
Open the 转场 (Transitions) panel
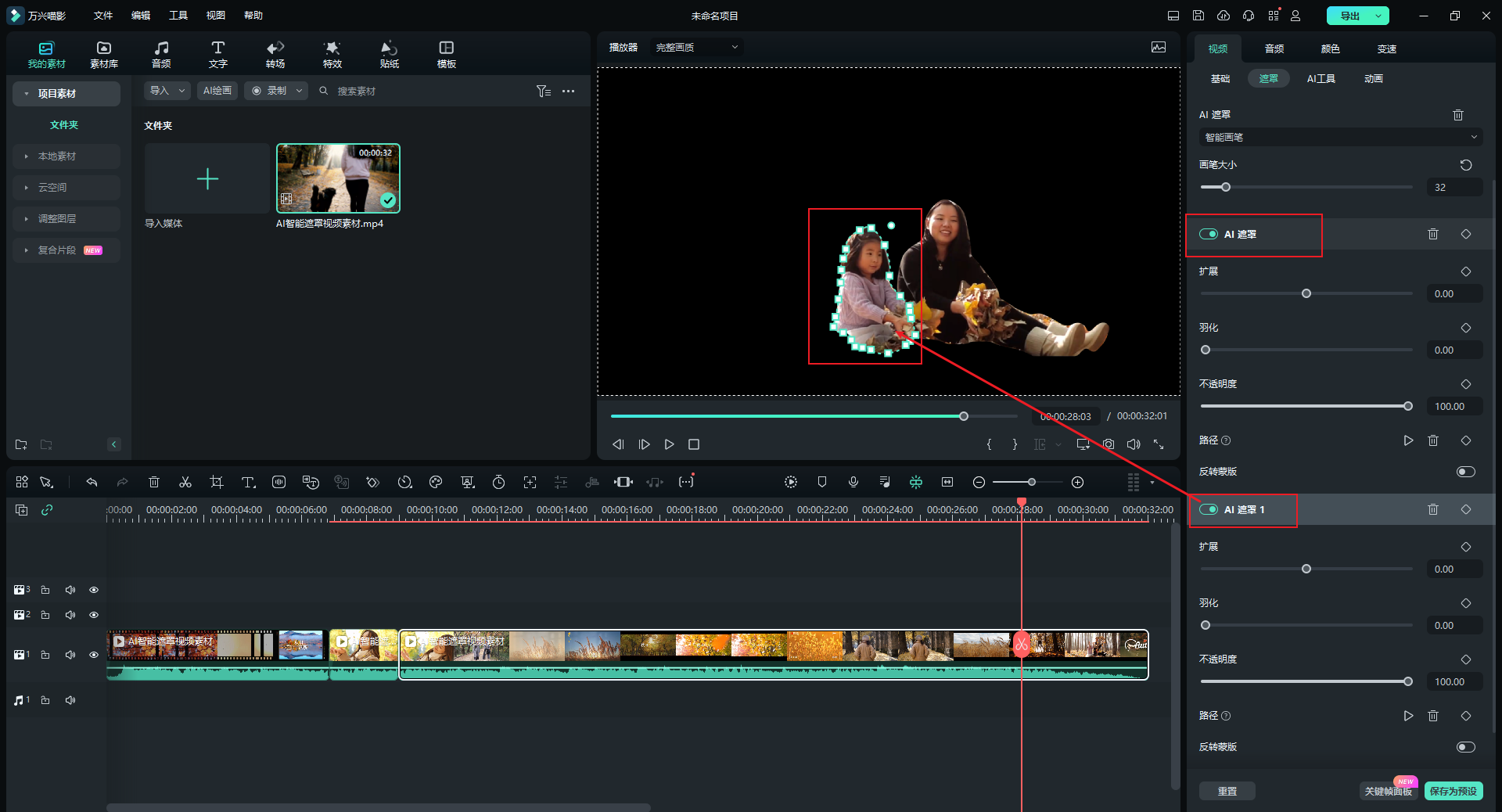tap(275, 54)
